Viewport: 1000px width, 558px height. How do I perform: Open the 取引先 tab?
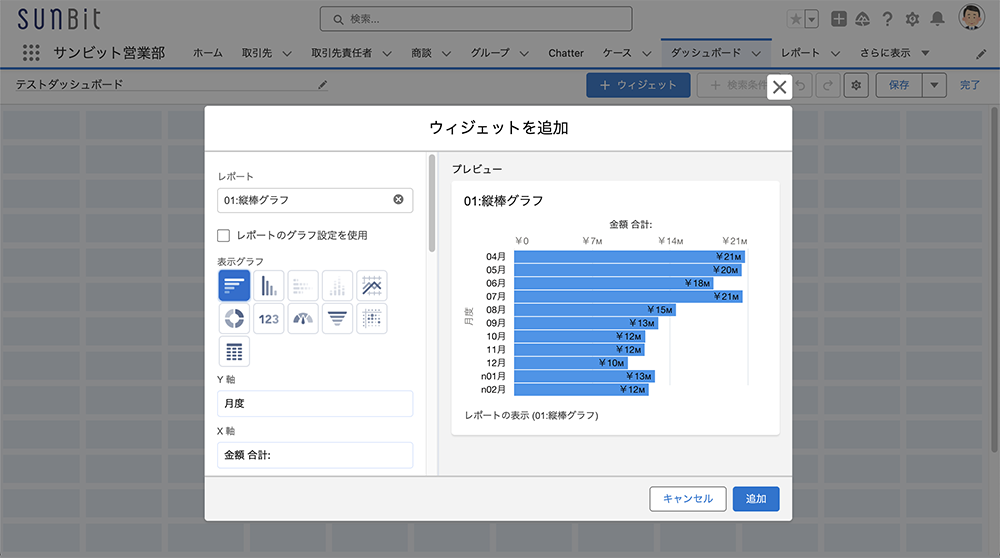tap(257, 53)
